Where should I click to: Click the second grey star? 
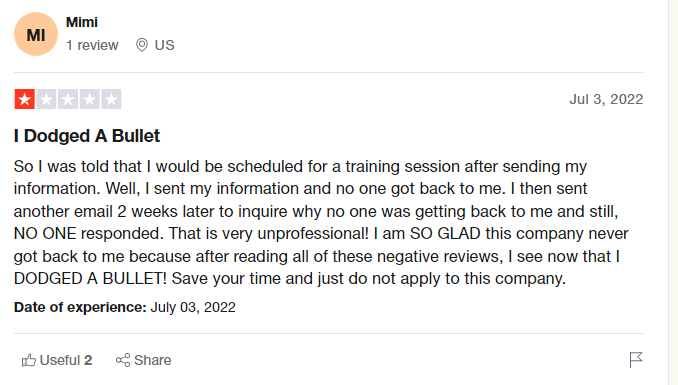click(46, 99)
